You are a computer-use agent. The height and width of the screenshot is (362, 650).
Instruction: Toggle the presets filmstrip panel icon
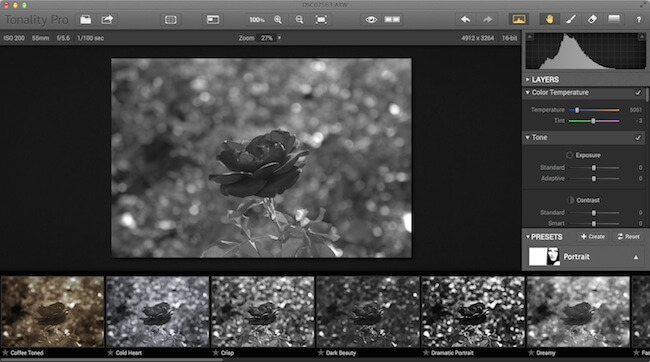point(171,19)
